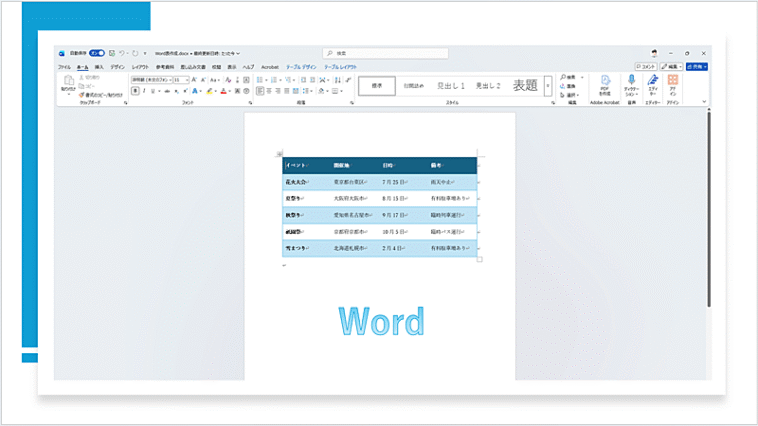Toggle Align Left paragraph alignment
This screenshot has width=758, height=426.
click(x=260, y=91)
